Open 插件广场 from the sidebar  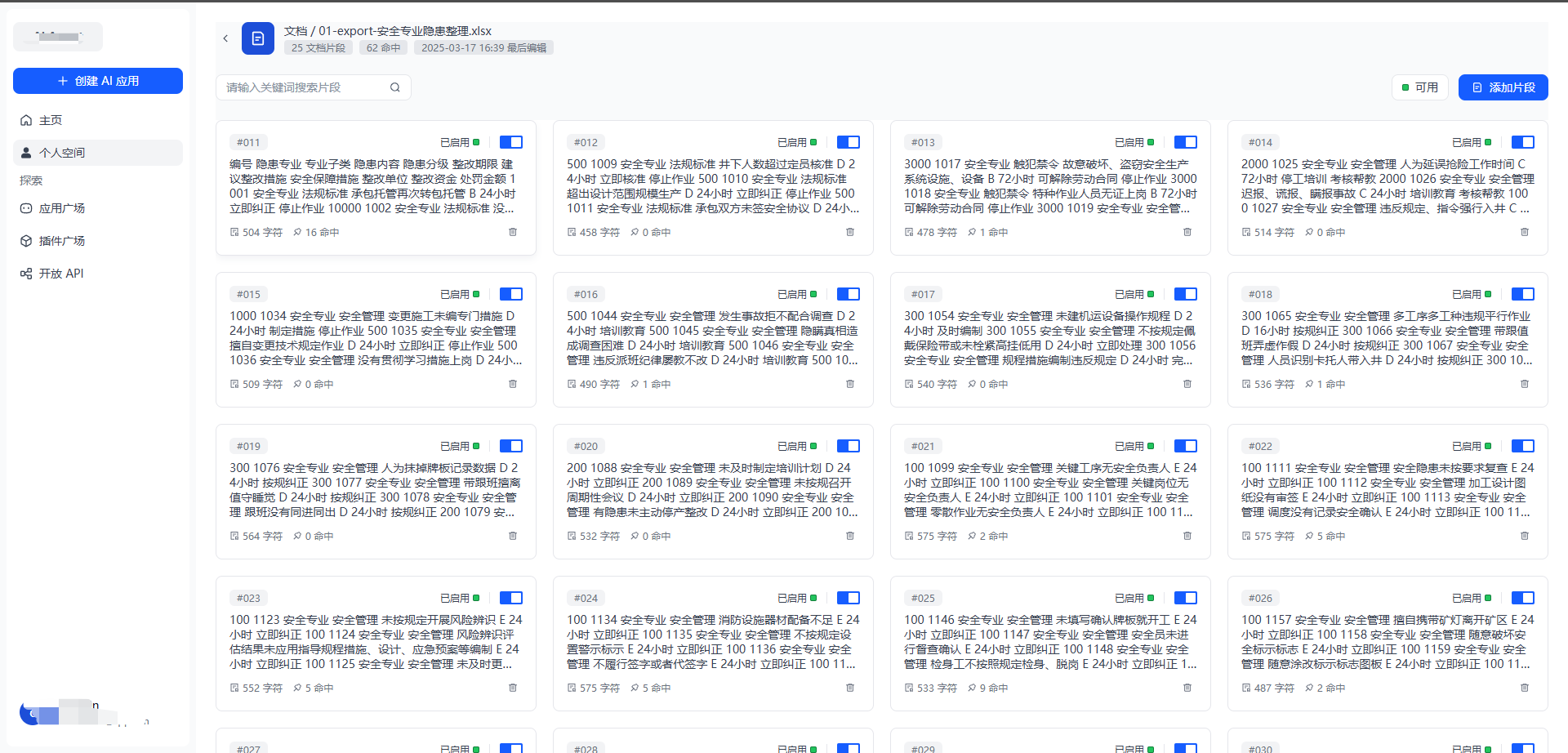click(x=62, y=241)
